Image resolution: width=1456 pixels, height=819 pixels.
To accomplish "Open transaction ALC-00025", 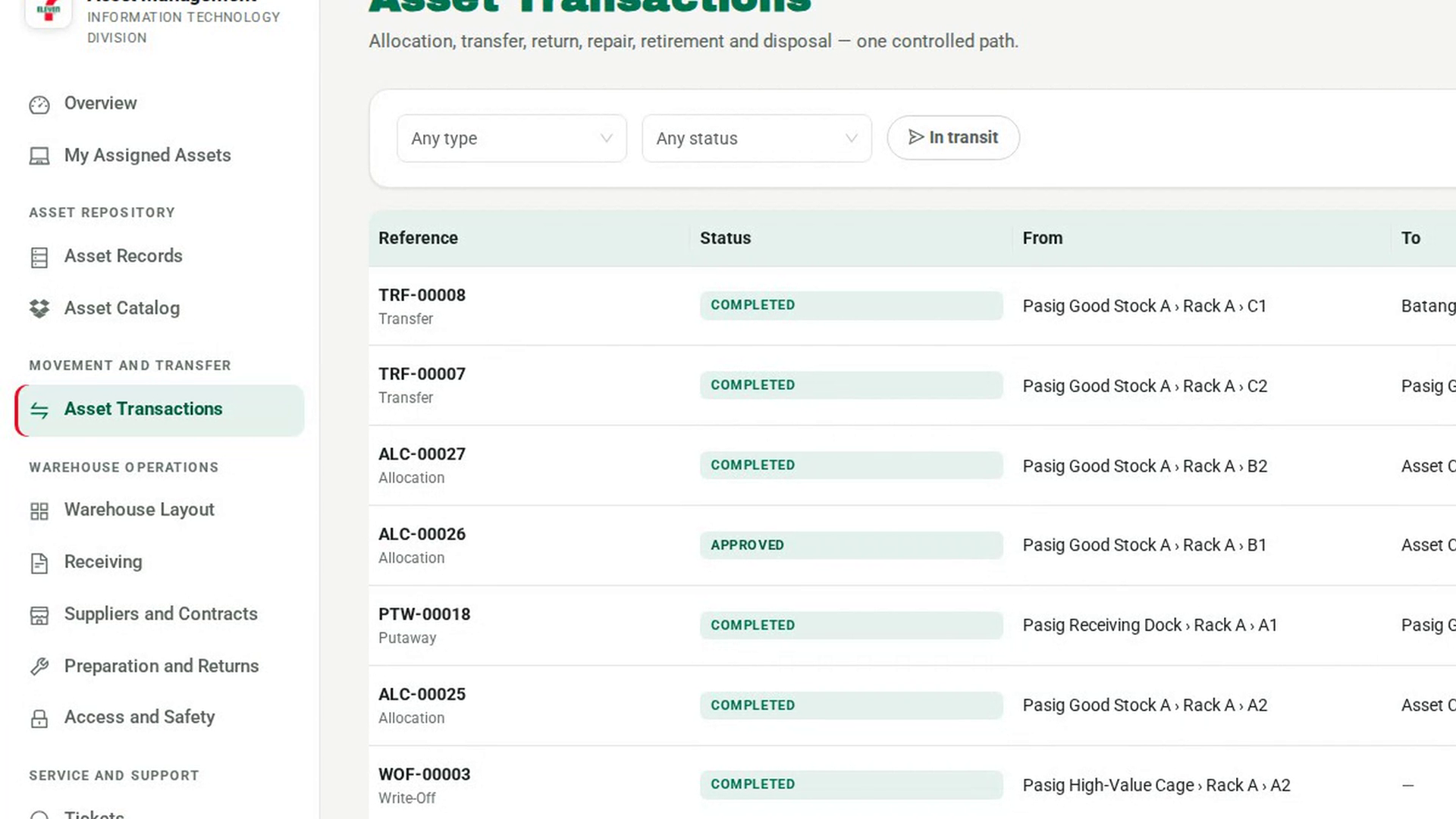I will coord(422,694).
